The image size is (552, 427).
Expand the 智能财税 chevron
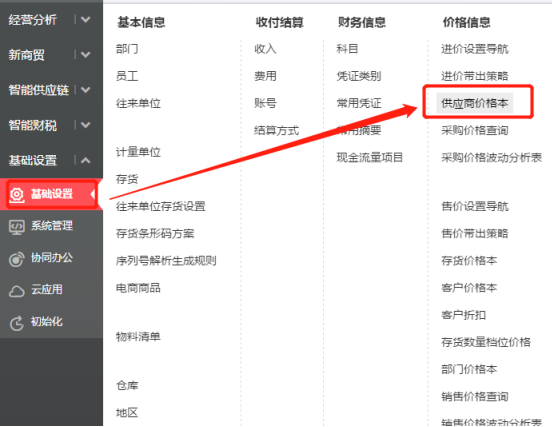tap(86, 125)
